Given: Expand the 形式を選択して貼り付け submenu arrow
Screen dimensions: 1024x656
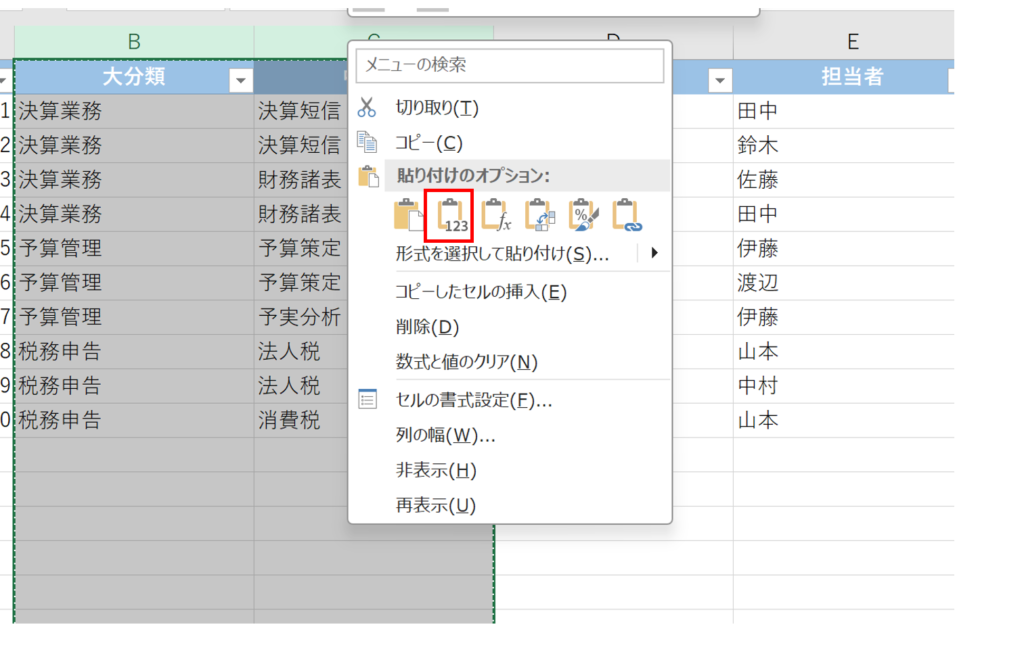Looking at the screenshot, I should [654, 253].
